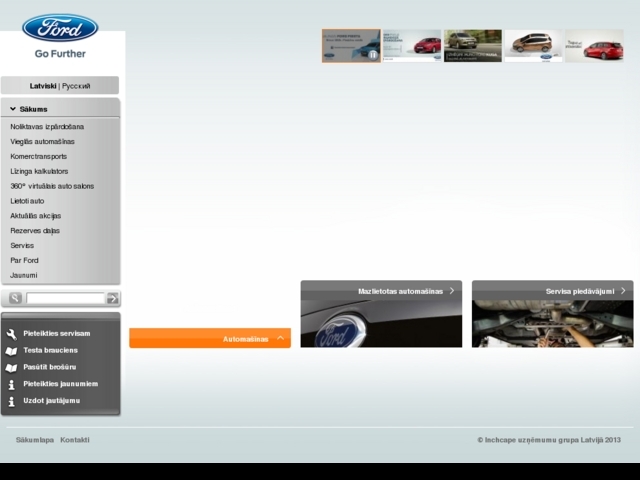
Task: Click the Pieteikties jaunumiem link
Action: [60, 384]
